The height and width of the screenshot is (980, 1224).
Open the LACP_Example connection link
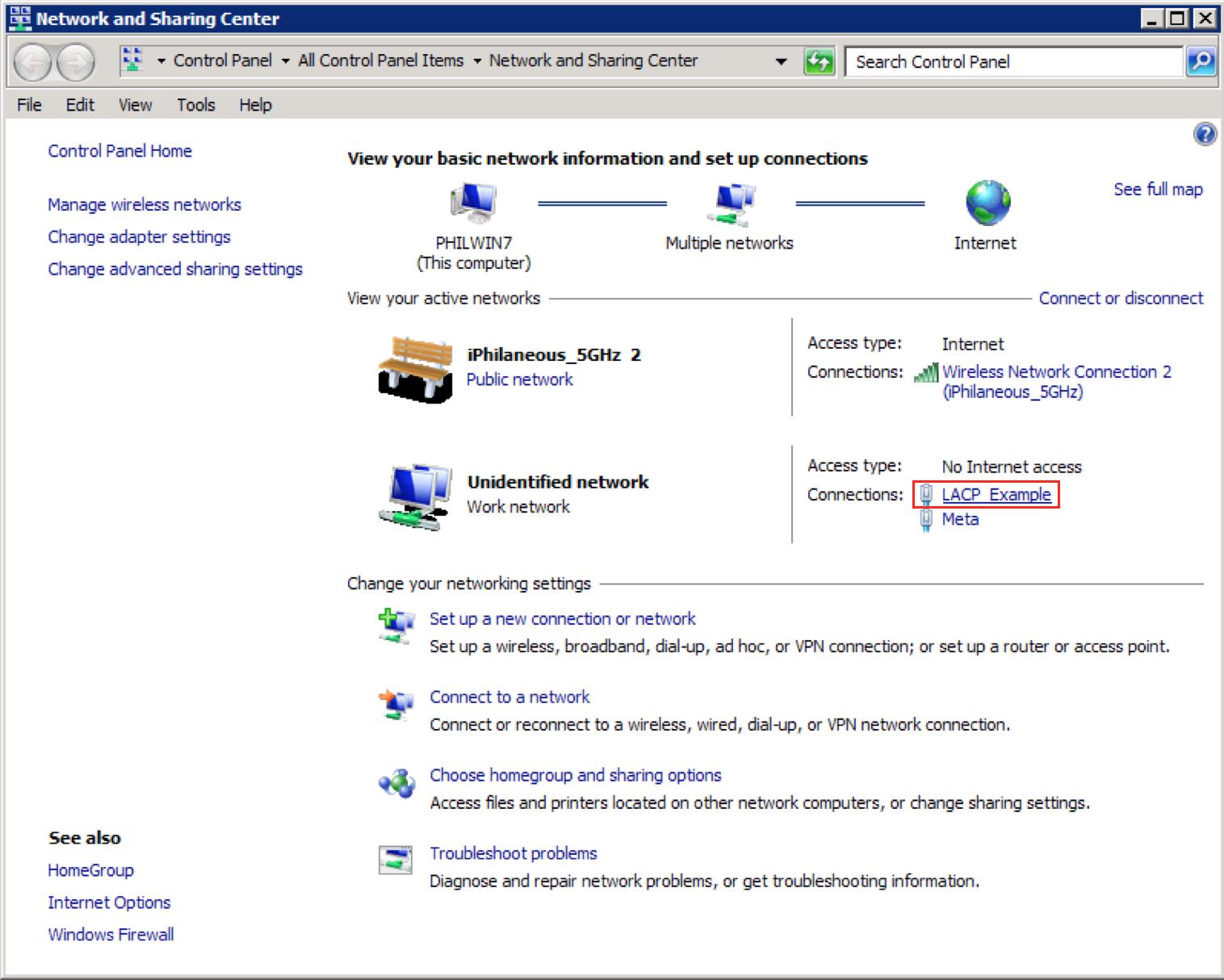coord(996,494)
